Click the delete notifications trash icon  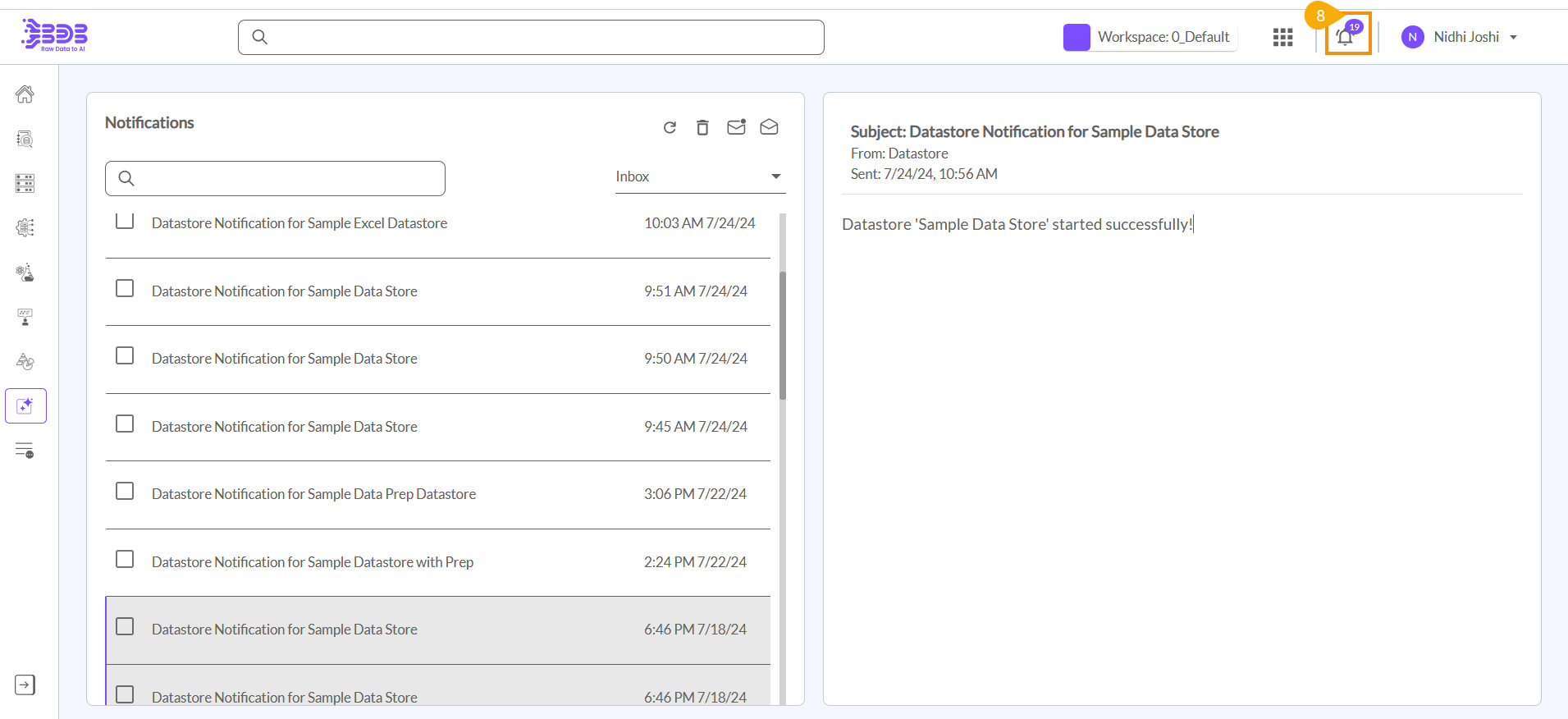(x=702, y=127)
